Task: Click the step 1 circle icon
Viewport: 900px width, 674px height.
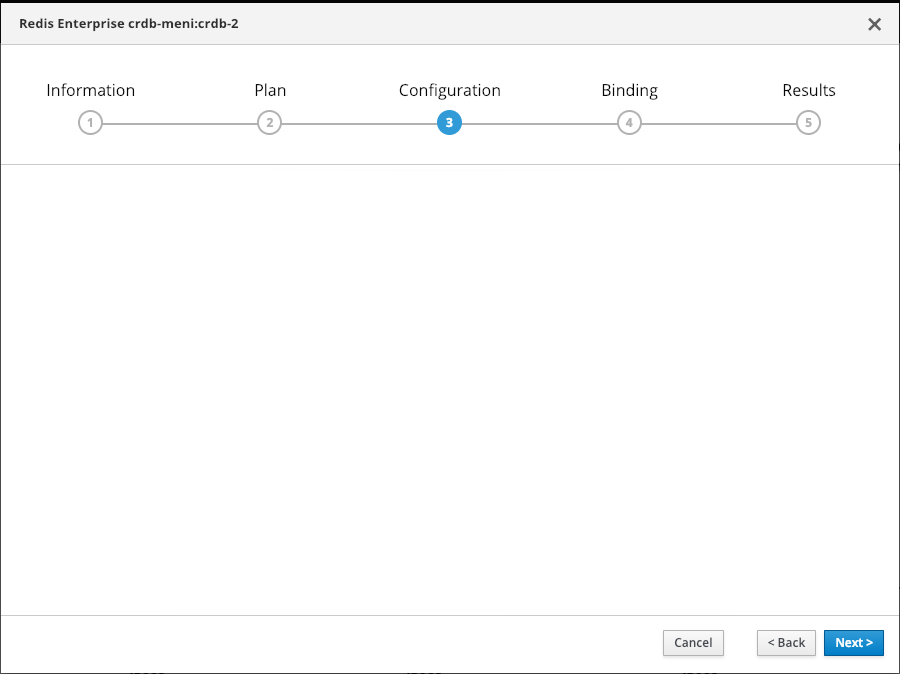Action: (90, 123)
